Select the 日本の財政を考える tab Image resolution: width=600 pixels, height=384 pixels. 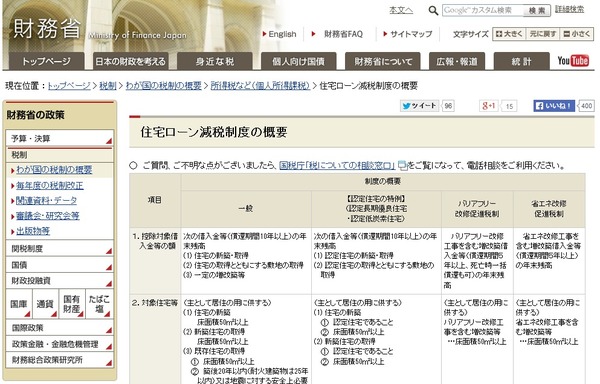click(130, 61)
